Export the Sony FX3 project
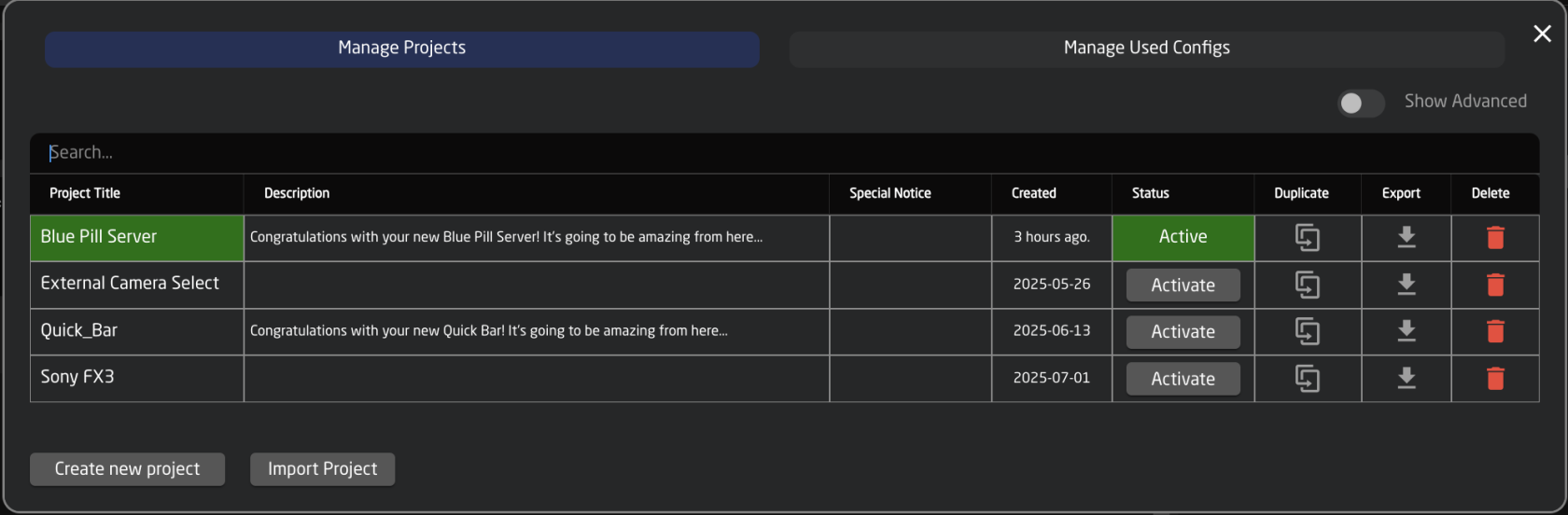The height and width of the screenshot is (515, 1568). [1407, 379]
